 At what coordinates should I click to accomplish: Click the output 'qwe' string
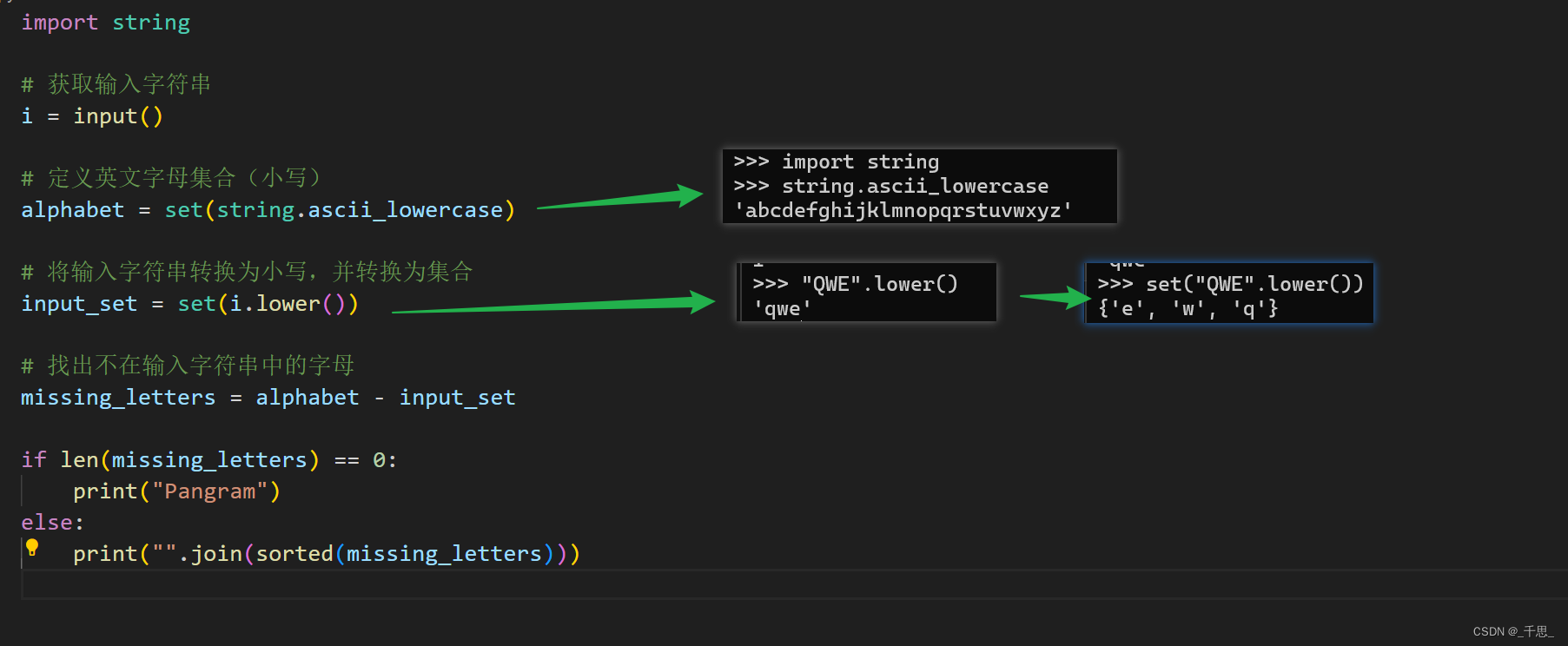tap(782, 309)
